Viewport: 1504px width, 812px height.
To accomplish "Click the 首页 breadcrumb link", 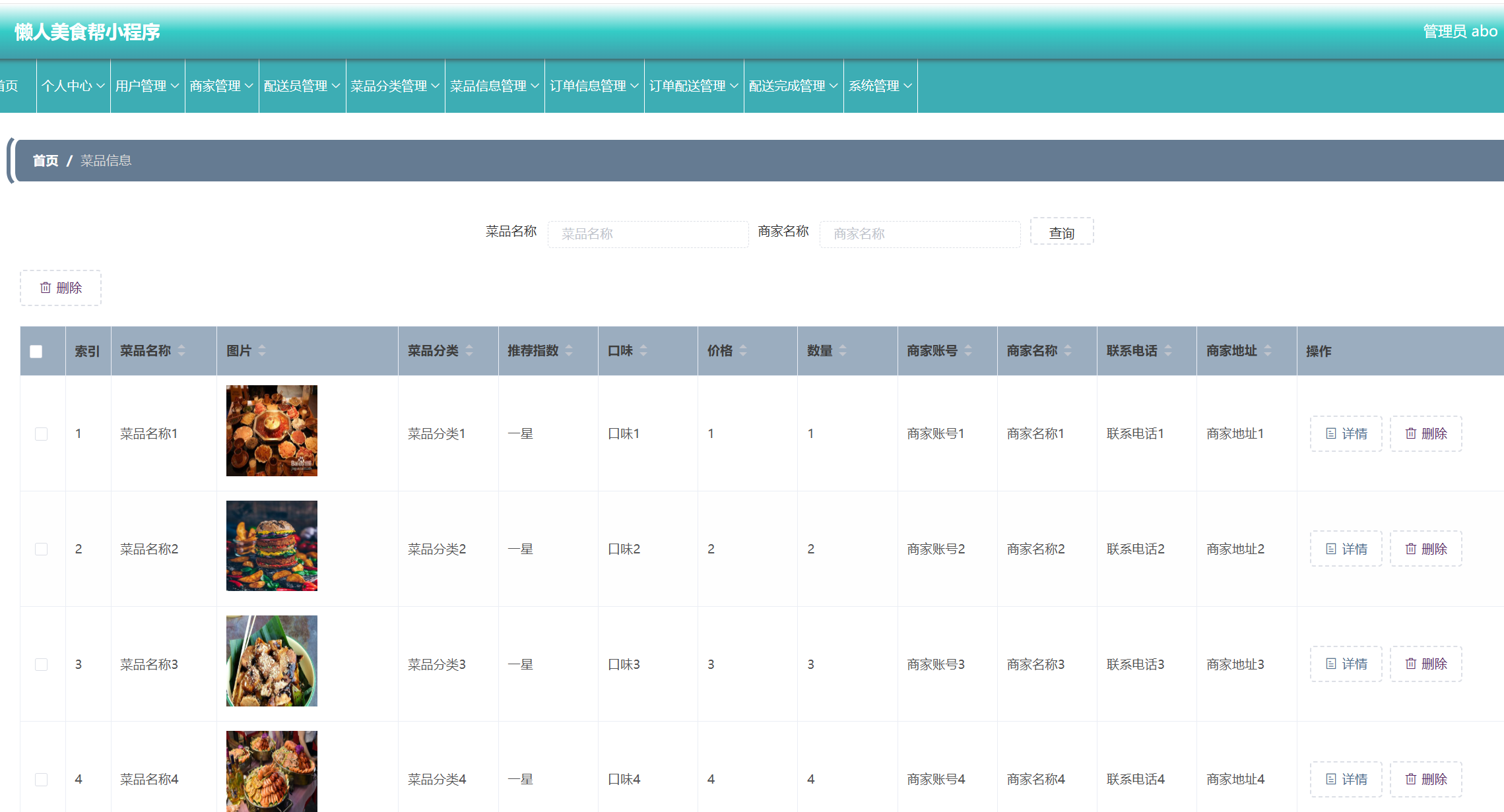I will coord(46,160).
